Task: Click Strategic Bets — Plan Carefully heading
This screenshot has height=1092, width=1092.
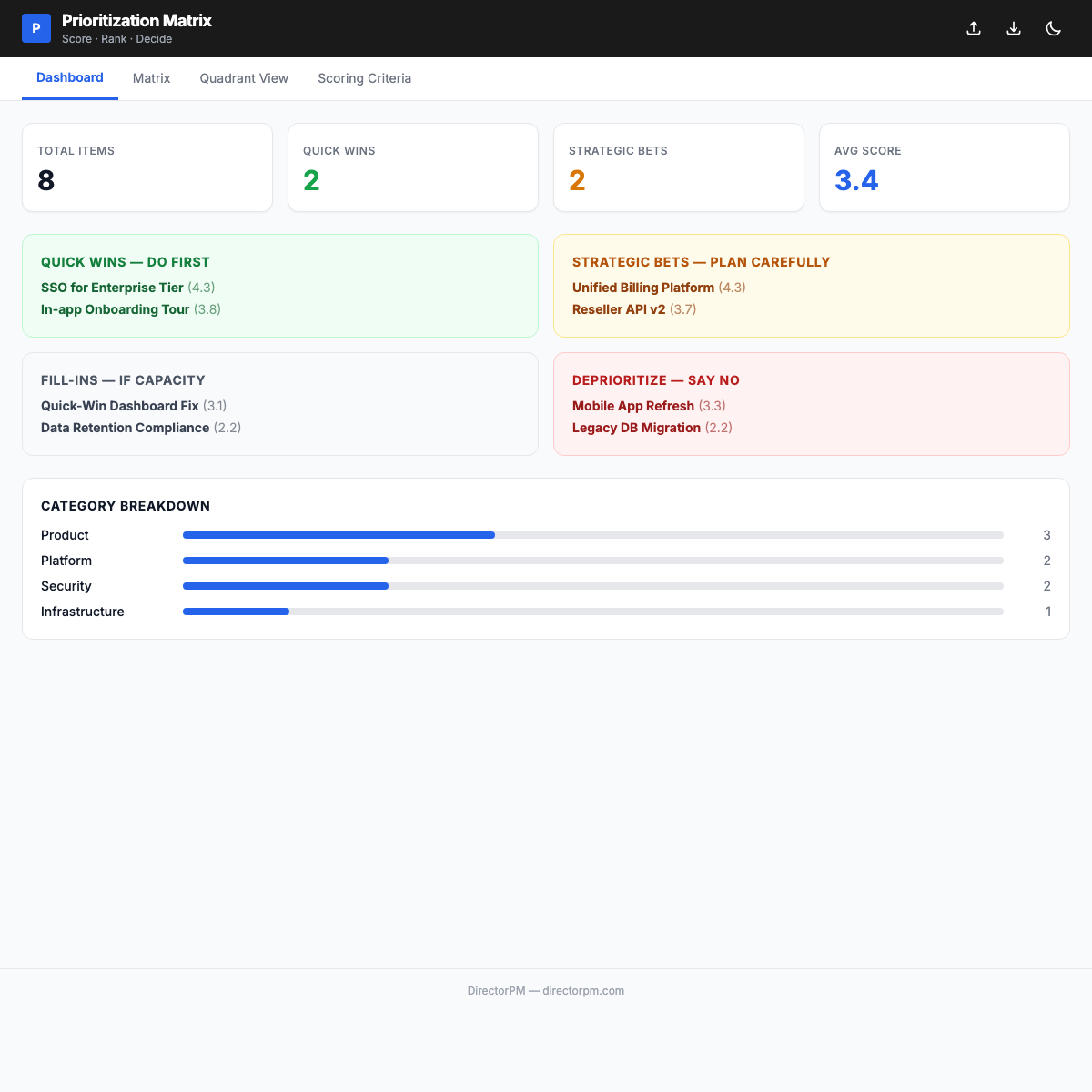Action: (702, 262)
